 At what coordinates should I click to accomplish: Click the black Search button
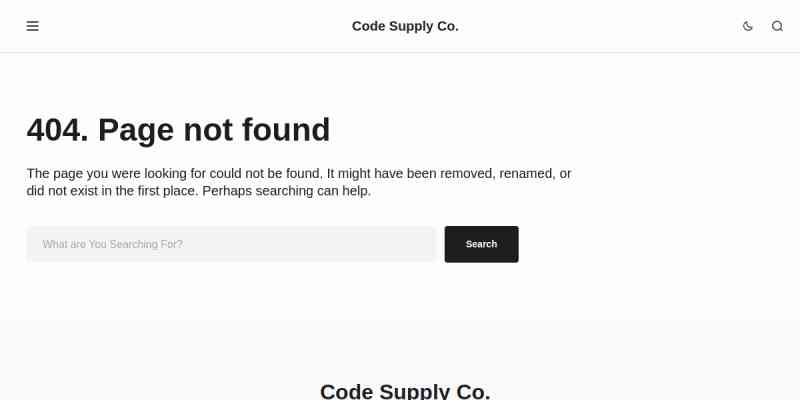coord(481,244)
